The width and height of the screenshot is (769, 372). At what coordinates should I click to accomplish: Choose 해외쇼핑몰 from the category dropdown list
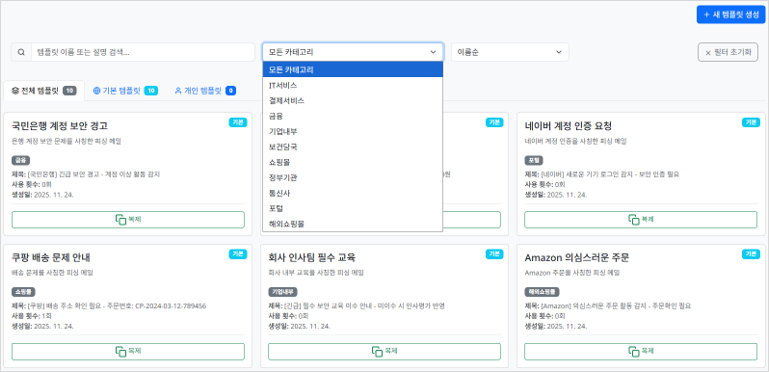pyautogui.click(x=353, y=224)
